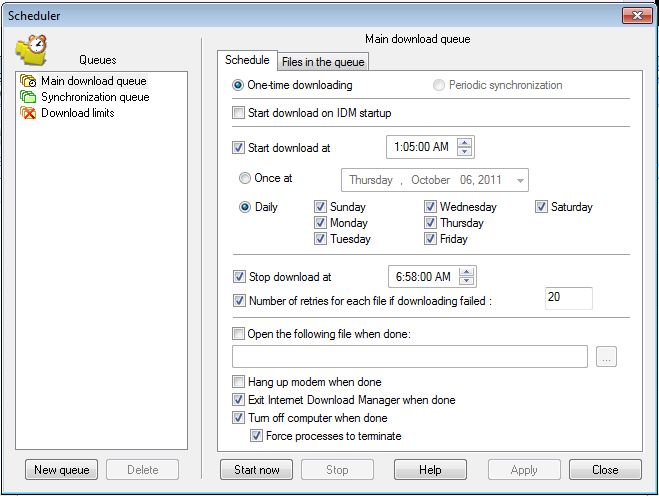This screenshot has width=659, height=496.
Task: Click the Stop button
Action: pos(337,470)
